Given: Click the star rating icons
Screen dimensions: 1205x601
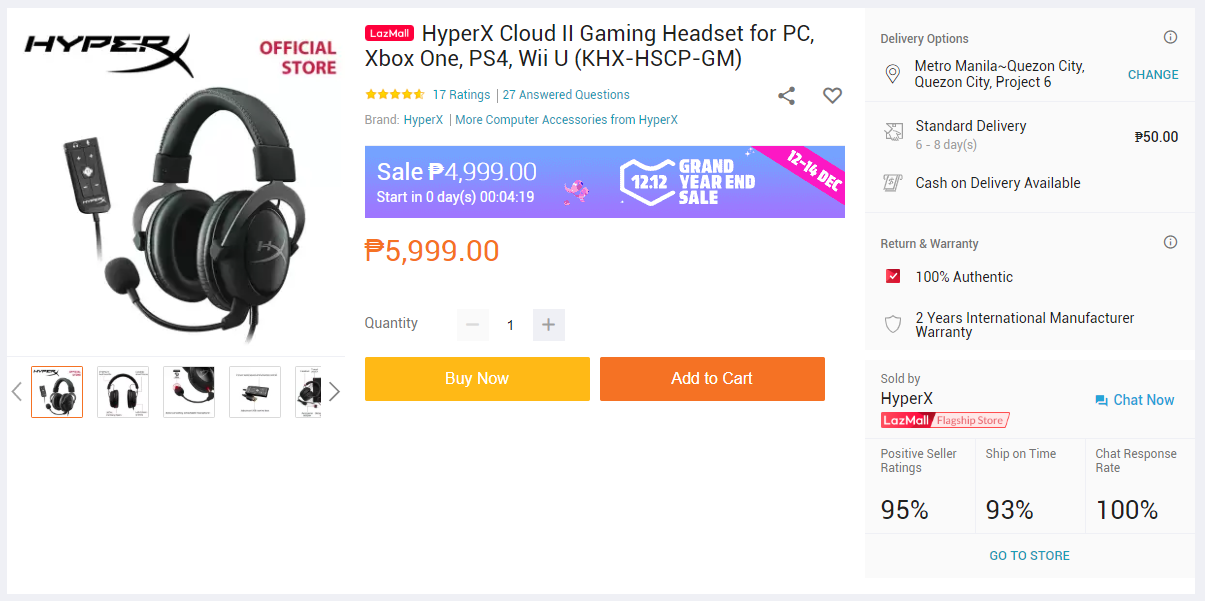Looking at the screenshot, I should [x=395, y=95].
